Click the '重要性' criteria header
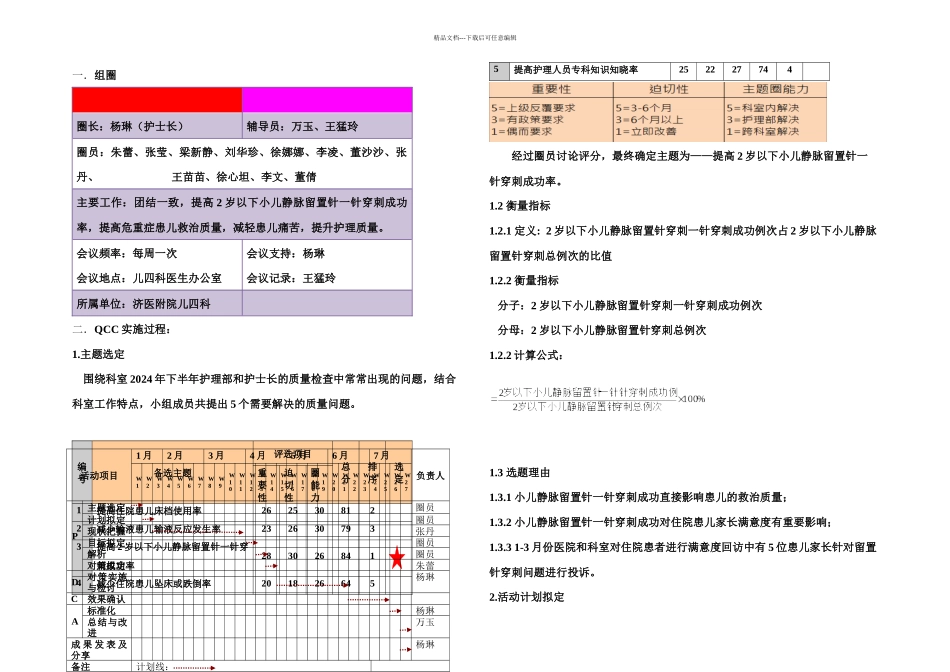 (551, 89)
